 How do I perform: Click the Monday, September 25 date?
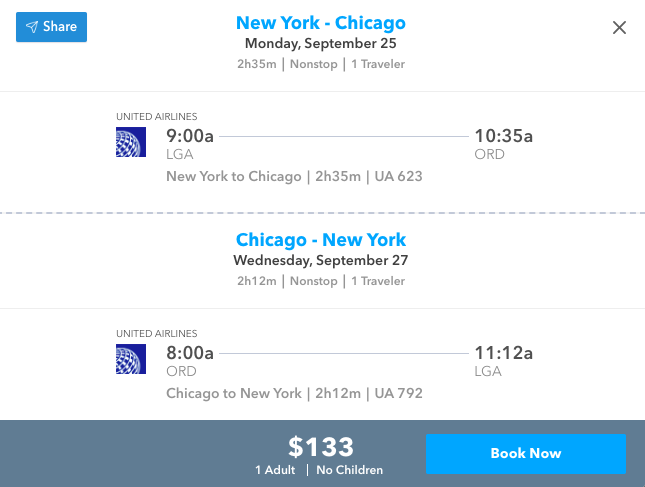321,44
